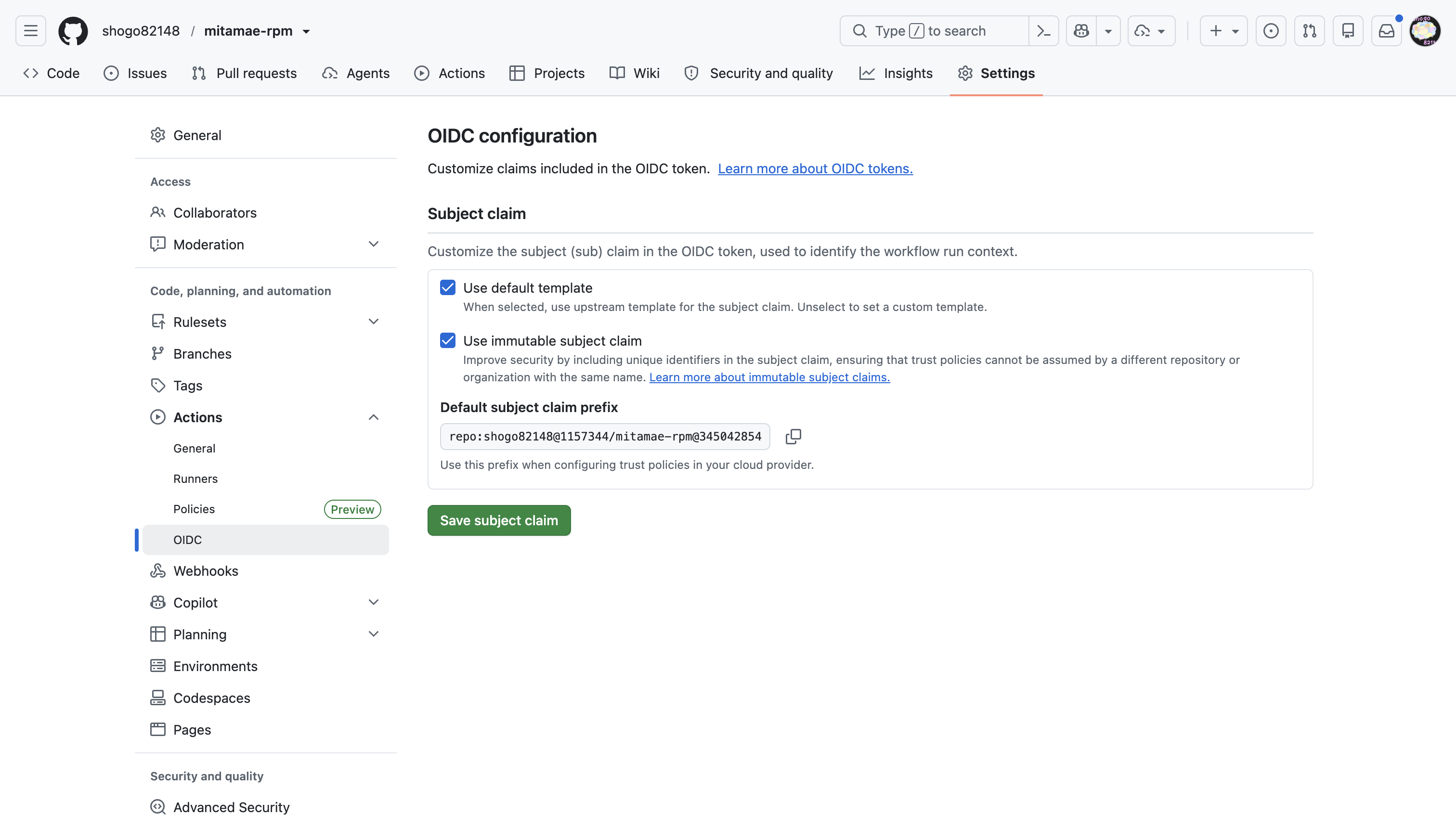Click the search magnifier icon
The height and width of the screenshot is (828, 1456).
coord(860,31)
